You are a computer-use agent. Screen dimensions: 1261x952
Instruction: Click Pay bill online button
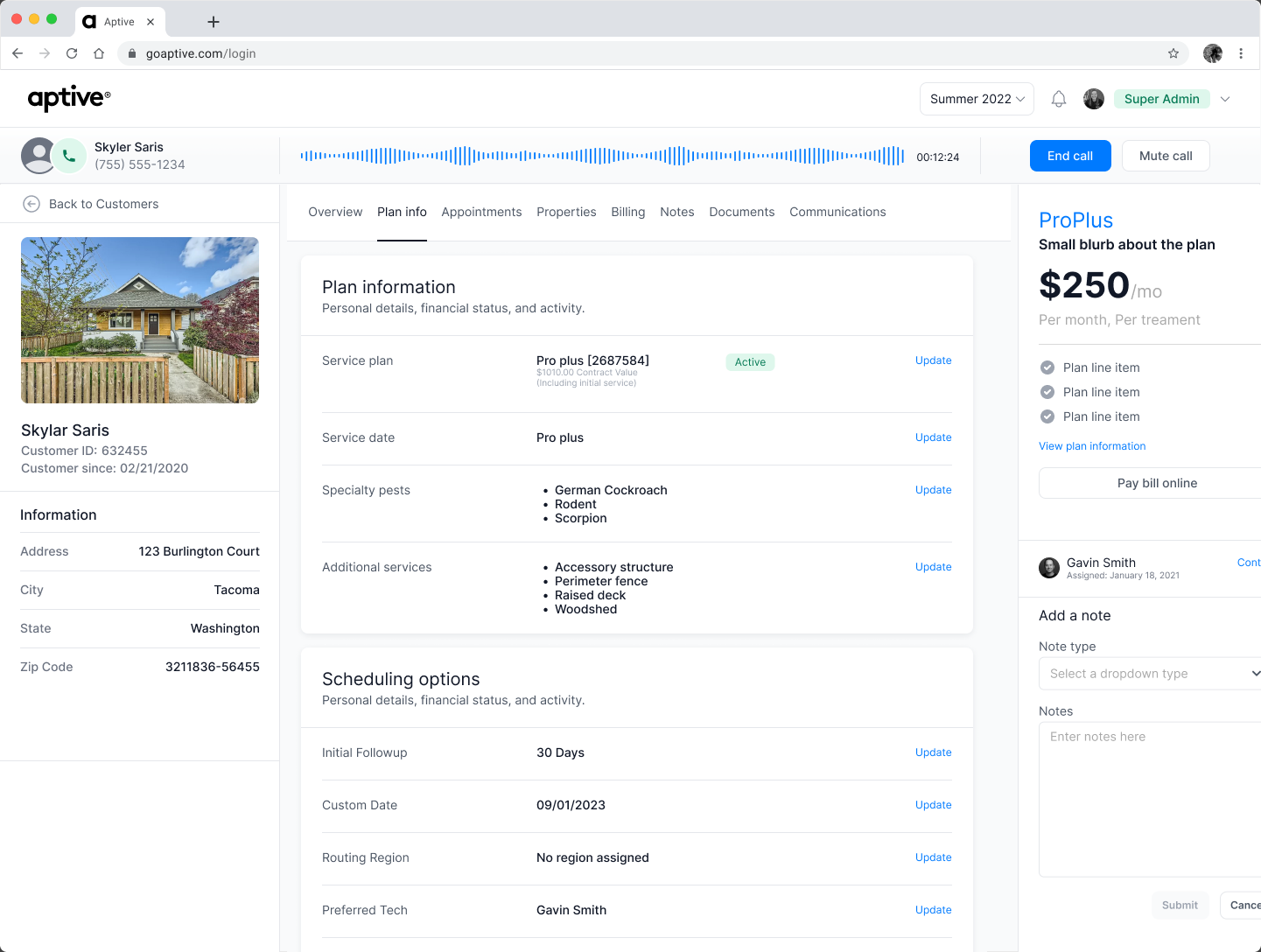(x=1150, y=483)
